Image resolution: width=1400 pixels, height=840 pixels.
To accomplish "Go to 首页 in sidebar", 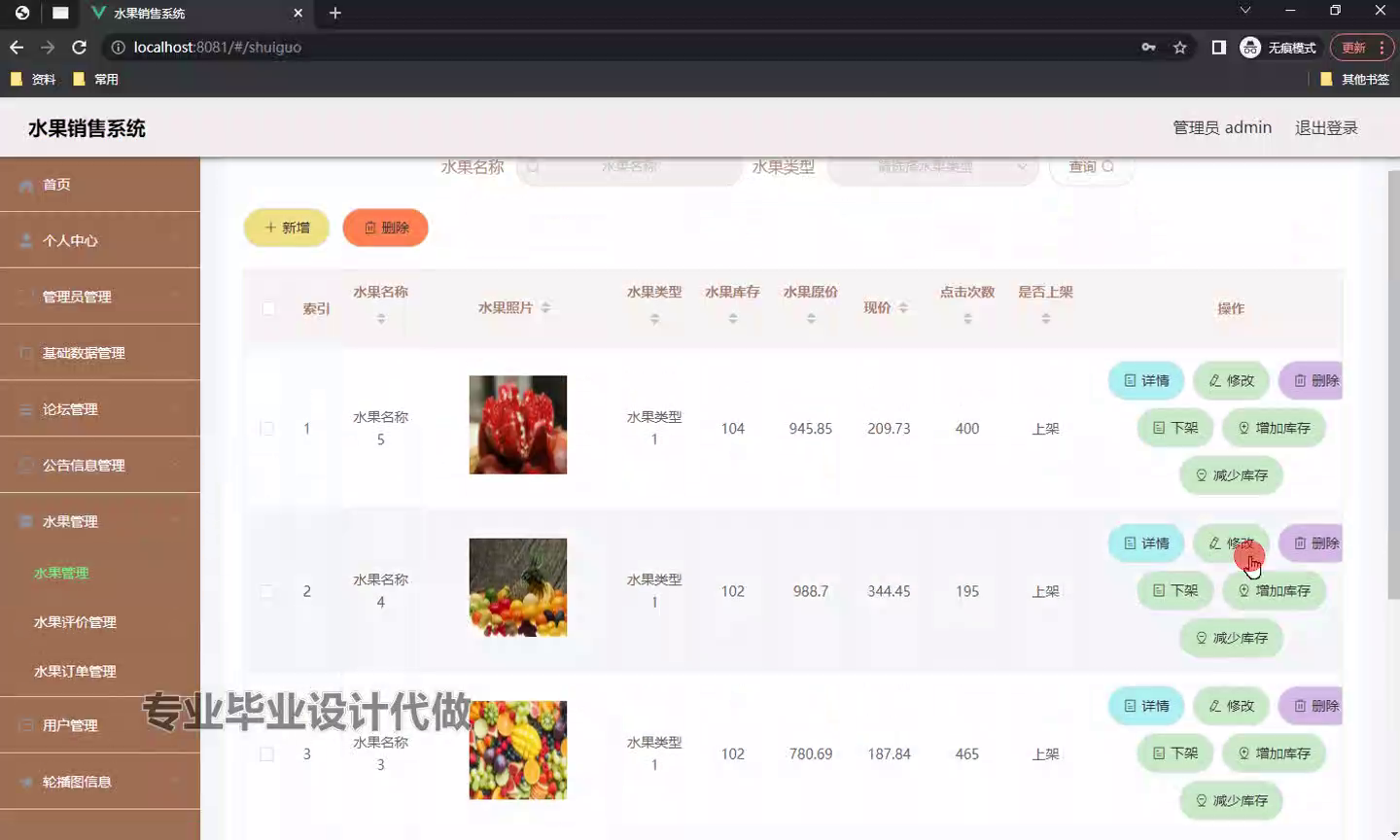I will (x=100, y=184).
